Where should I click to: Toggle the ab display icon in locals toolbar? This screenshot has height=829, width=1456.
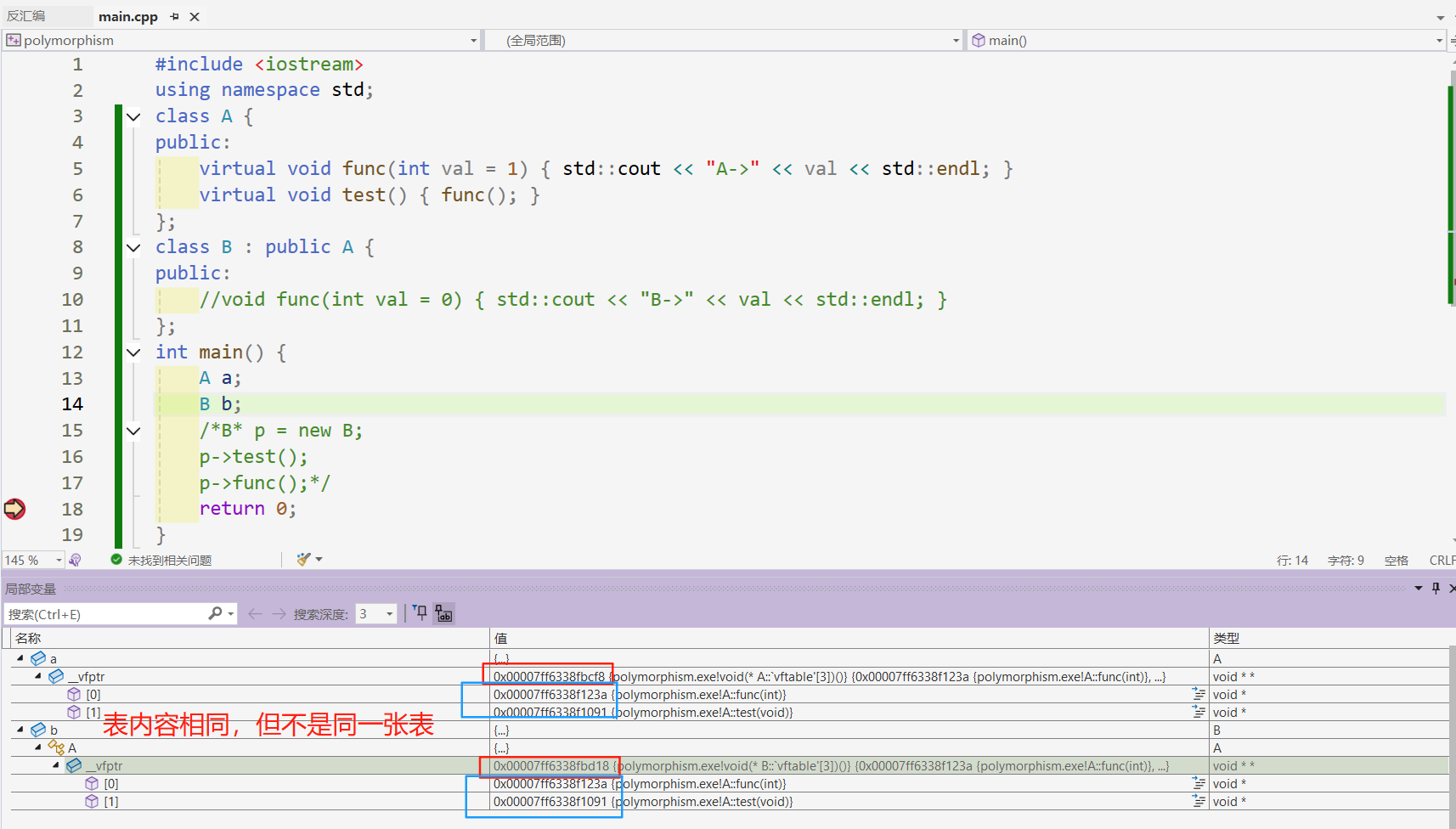pyautogui.click(x=443, y=613)
